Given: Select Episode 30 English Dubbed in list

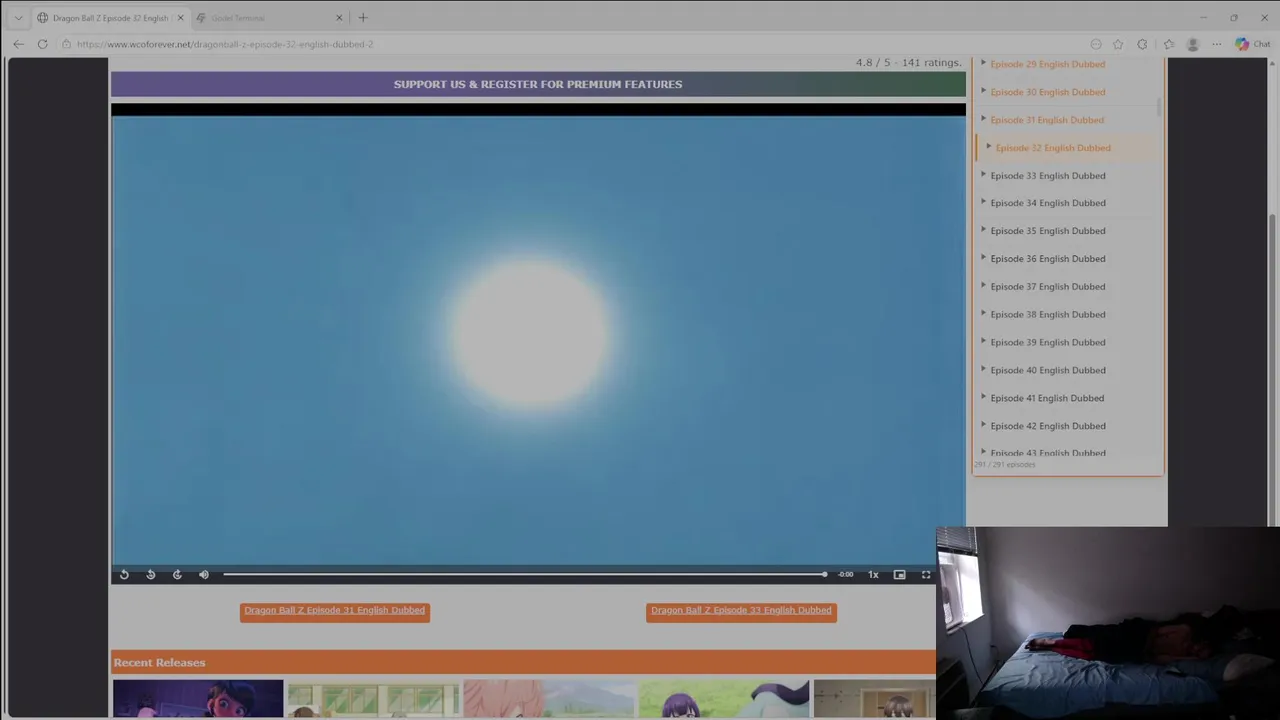Looking at the screenshot, I should tap(1047, 92).
